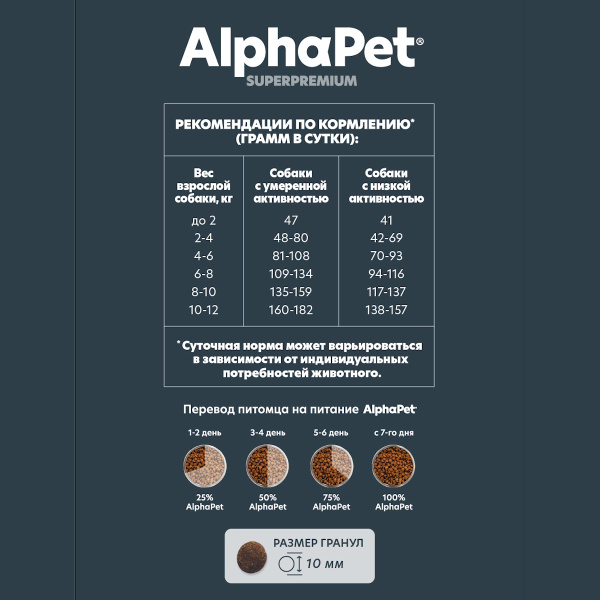Viewport: 600px width, 600px height.
Task: Click the AlphaPet logo at top
Action: [x=302, y=51]
